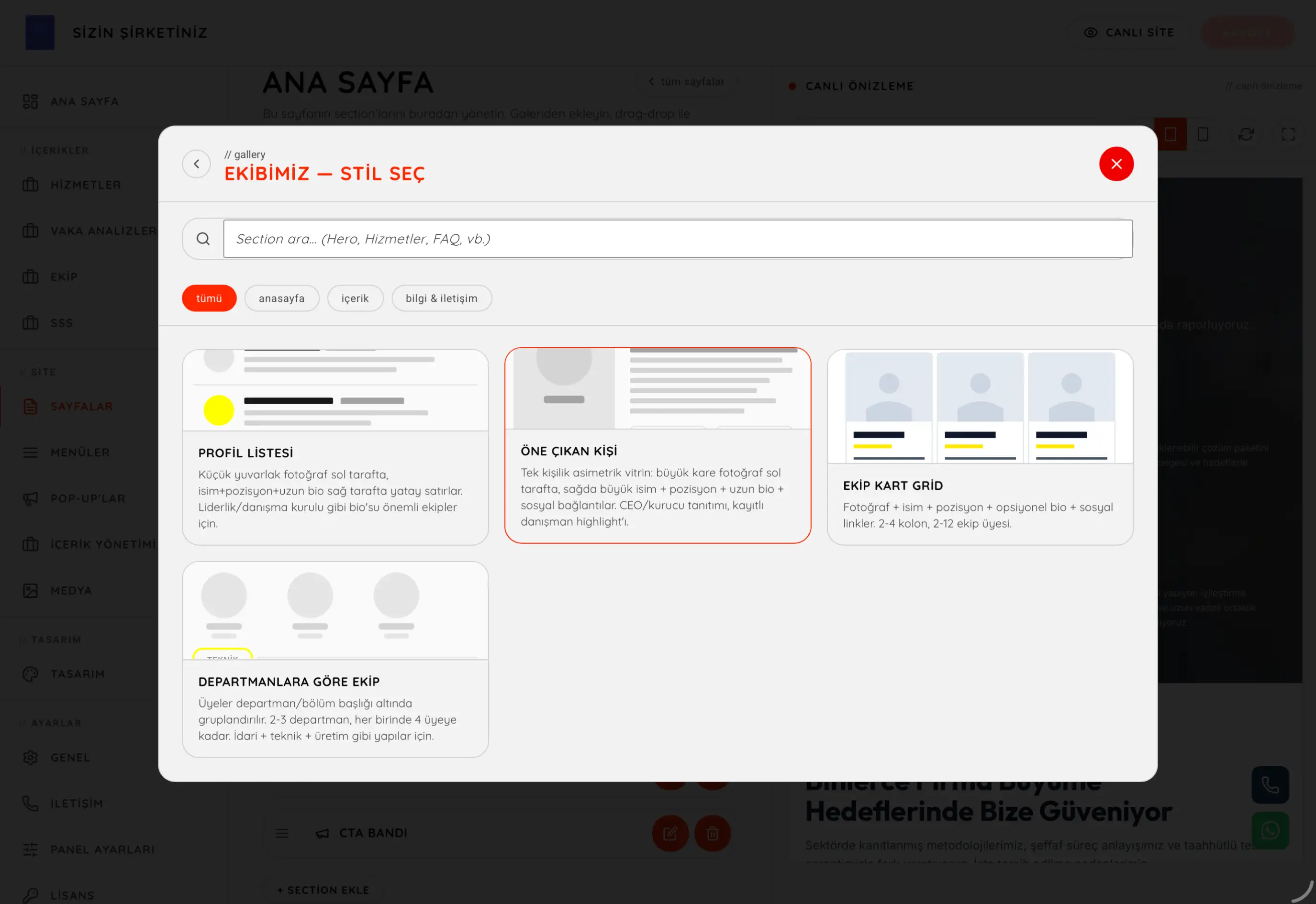Screen dimensions: 1316x904
Task: Choose the Profil Listesi style card
Action: pos(335,447)
